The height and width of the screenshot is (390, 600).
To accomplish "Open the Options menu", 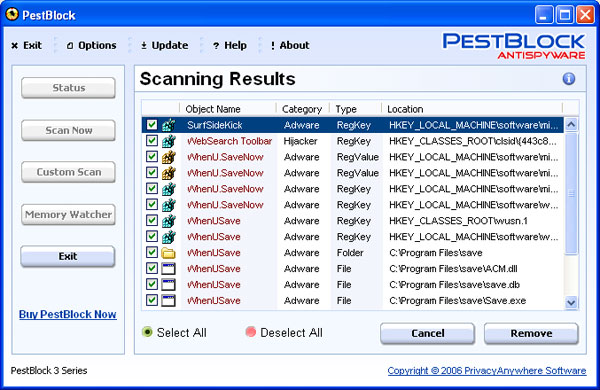I will click(x=91, y=46).
